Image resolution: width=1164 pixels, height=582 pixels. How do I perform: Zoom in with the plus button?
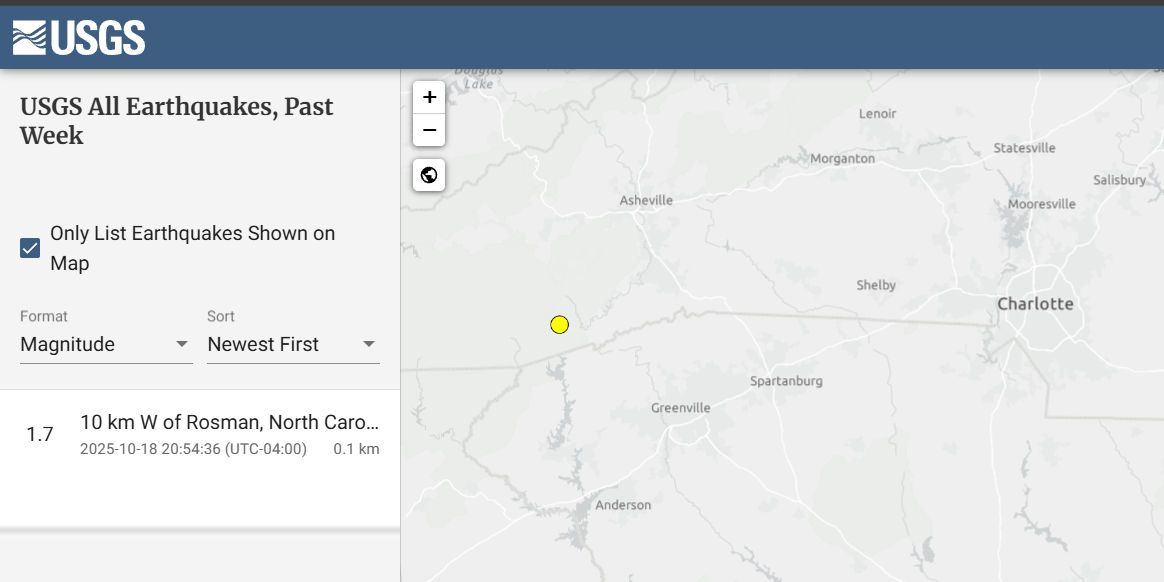point(429,97)
